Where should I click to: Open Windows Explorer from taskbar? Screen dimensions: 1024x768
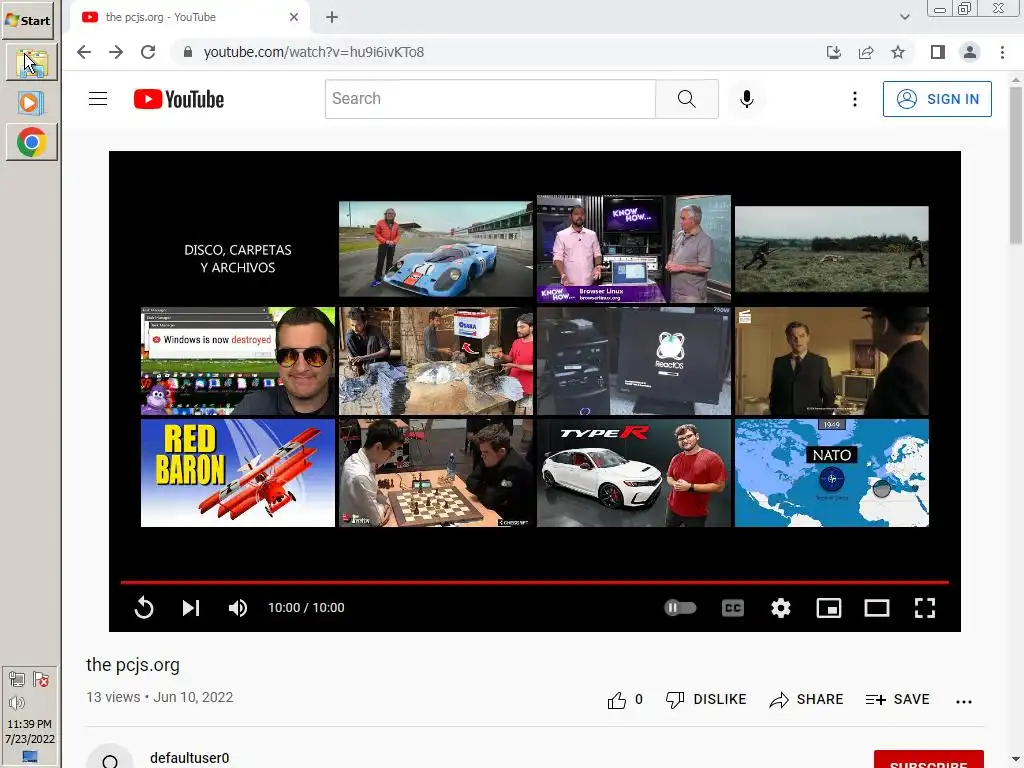click(x=31, y=63)
